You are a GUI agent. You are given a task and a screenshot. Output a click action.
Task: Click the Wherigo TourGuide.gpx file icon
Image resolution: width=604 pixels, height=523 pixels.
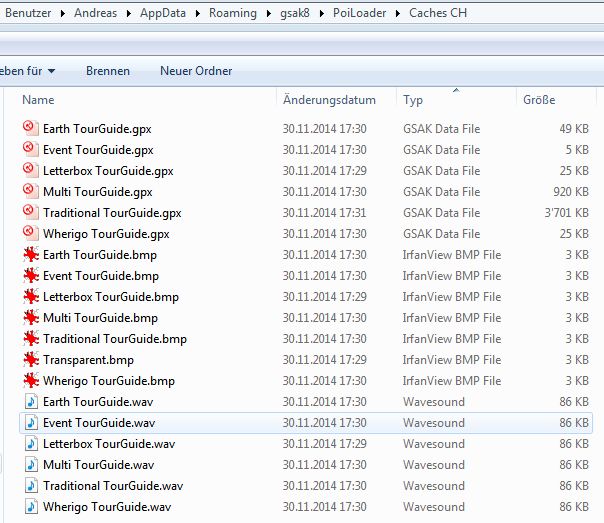[x=31, y=233]
